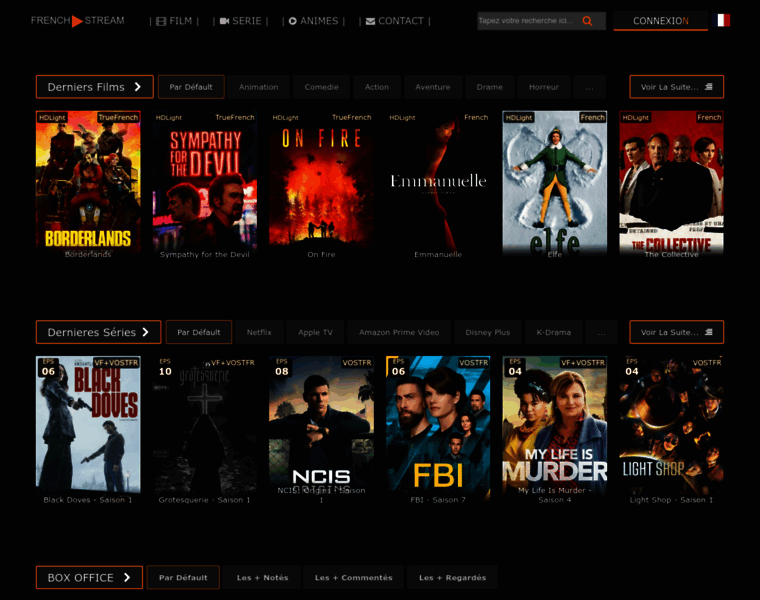Click the French Stream logo
Image resolution: width=760 pixels, height=600 pixels.
point(78,21)
